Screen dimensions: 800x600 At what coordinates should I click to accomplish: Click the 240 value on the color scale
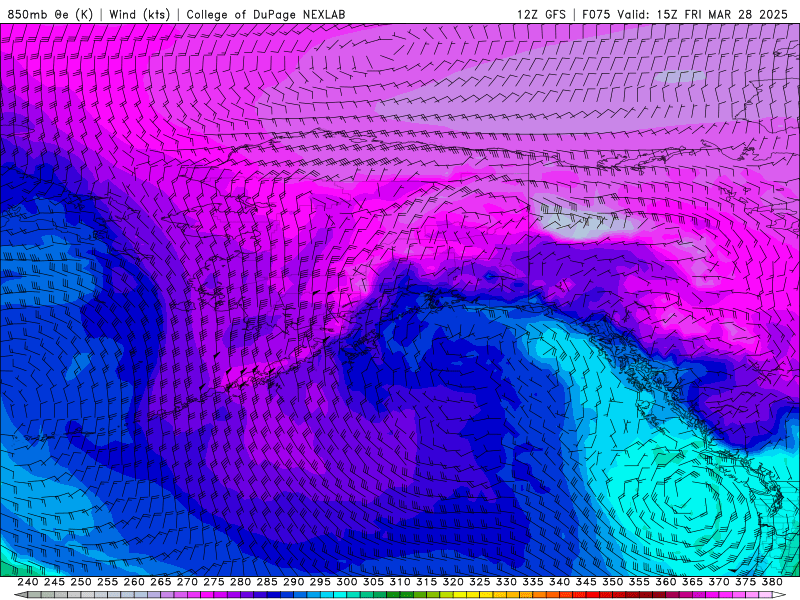coord(28,582)
